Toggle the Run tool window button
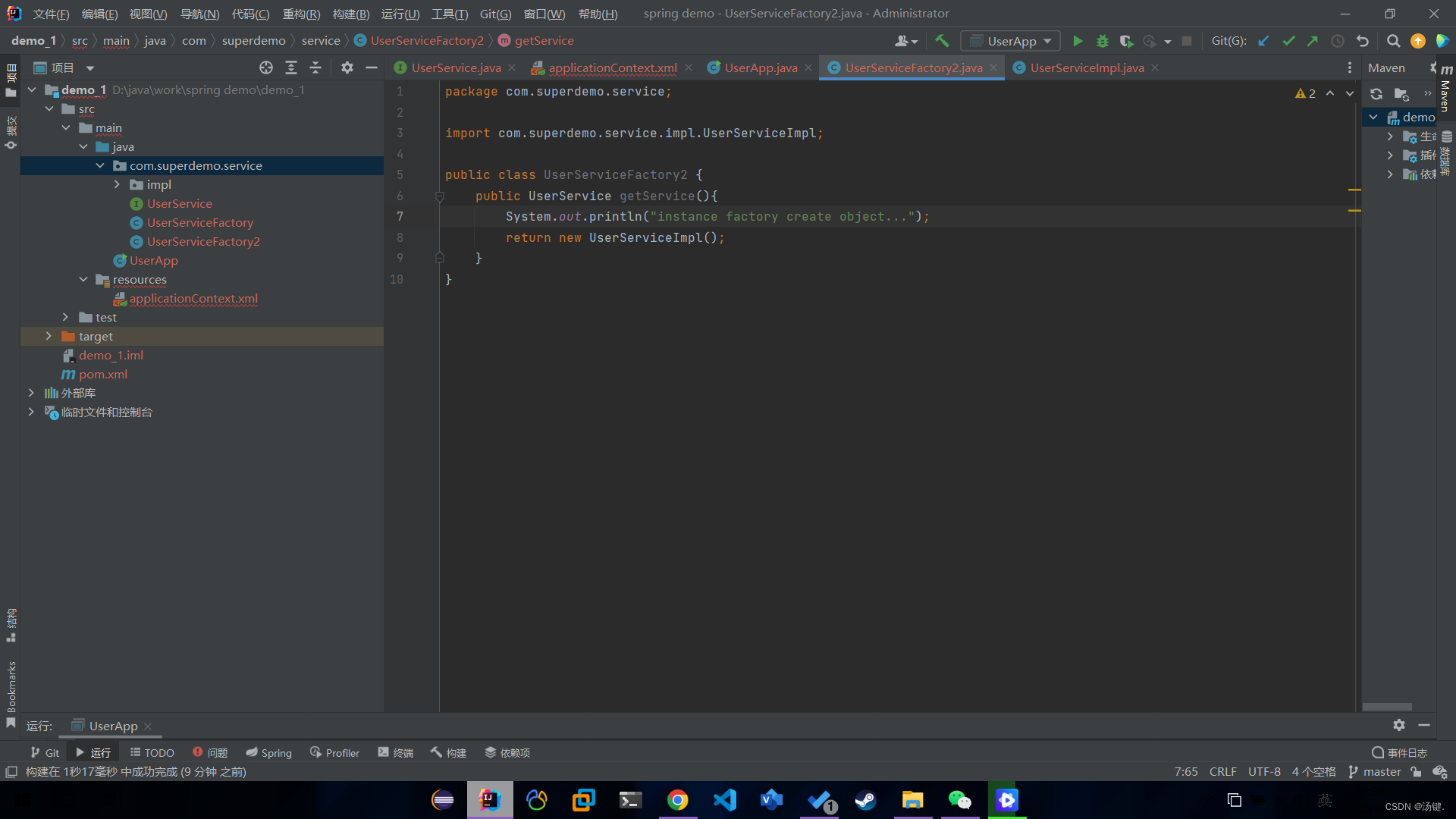 pyautogui.click(x=93, y=752)
